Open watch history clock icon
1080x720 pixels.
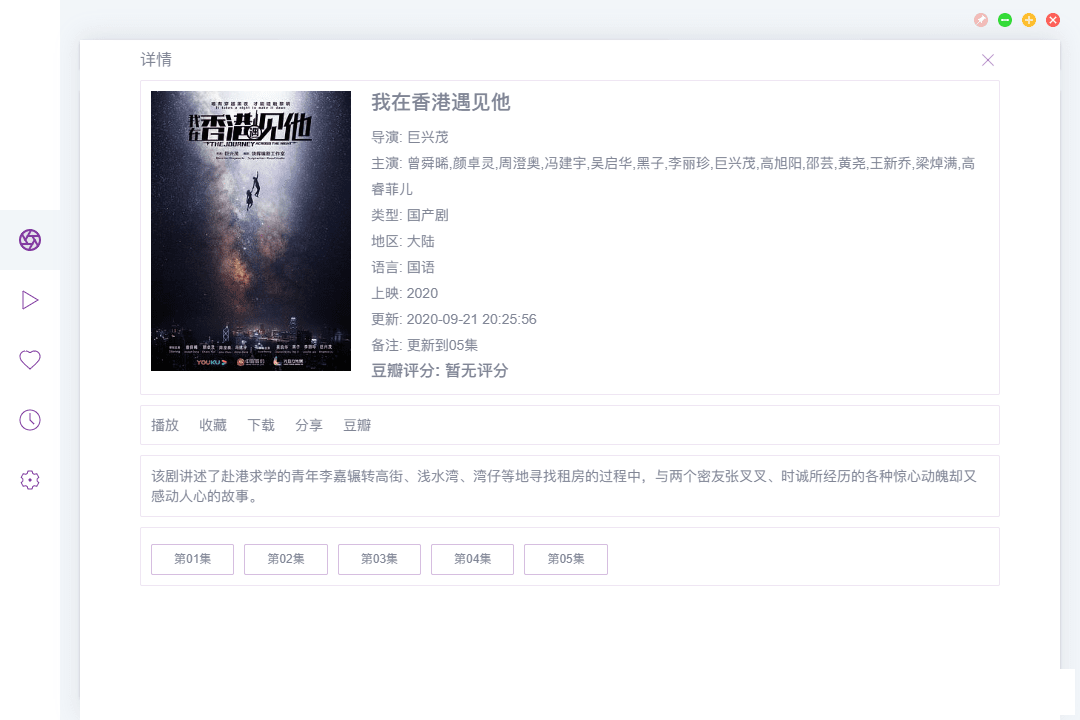(30, 420)
